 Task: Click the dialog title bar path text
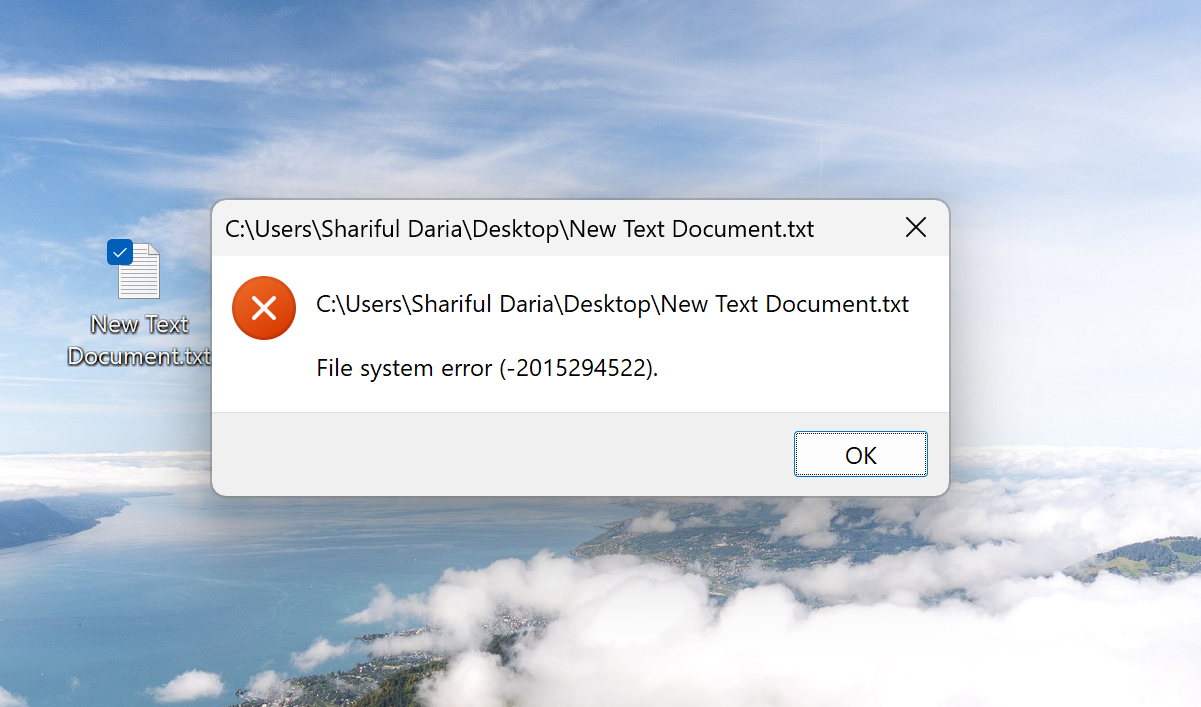coord(519,229)
